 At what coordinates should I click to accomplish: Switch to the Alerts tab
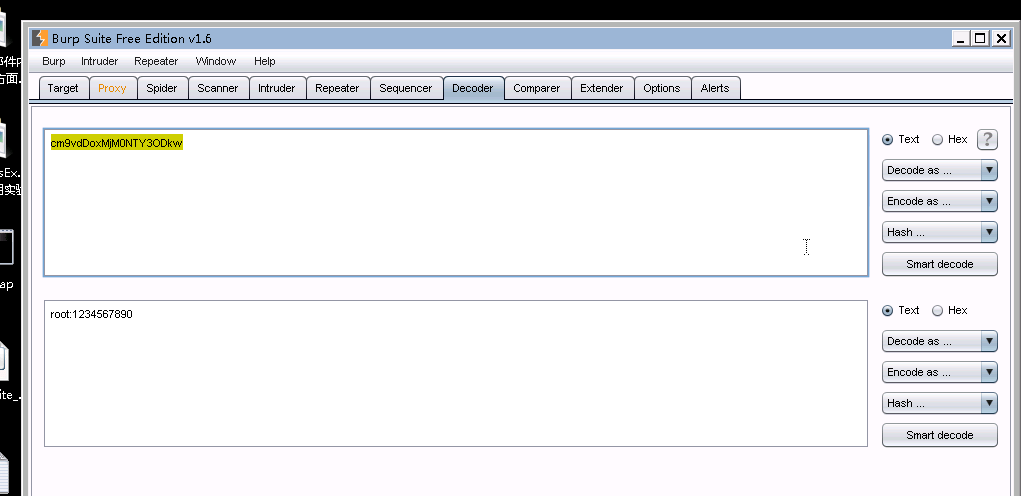pos(715,88)
